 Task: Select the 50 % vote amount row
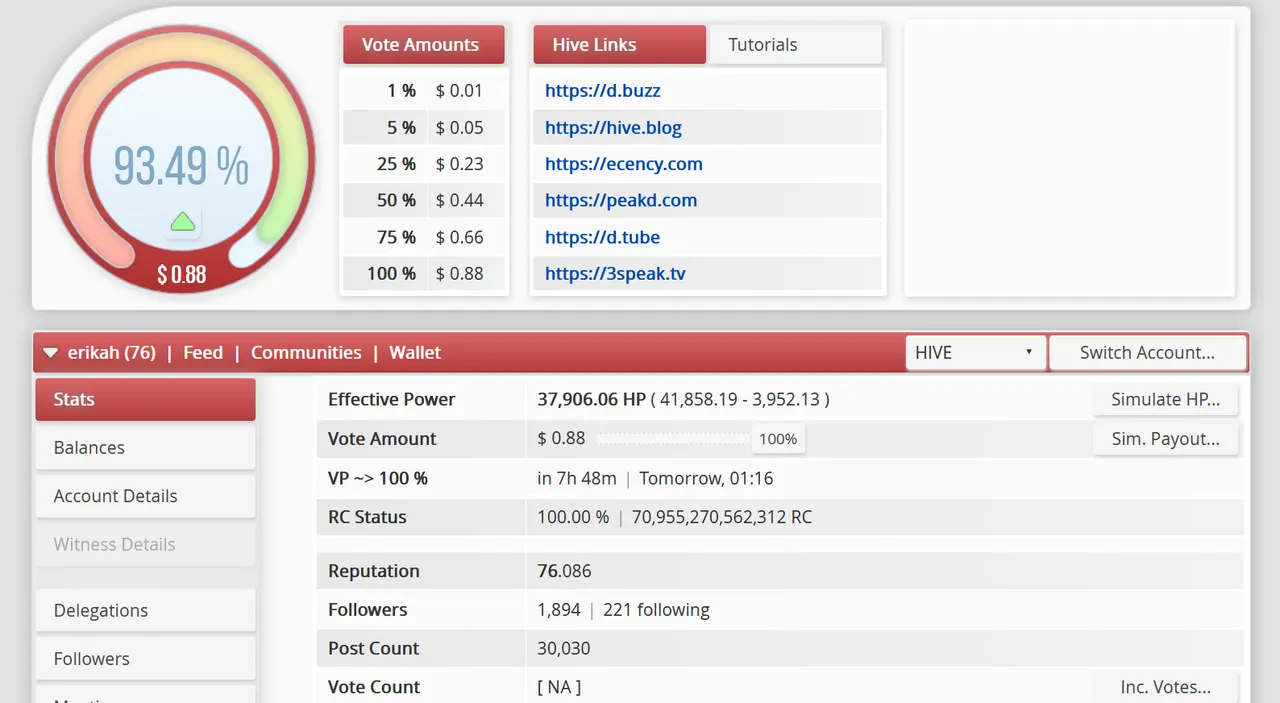(x=423, y=200)
